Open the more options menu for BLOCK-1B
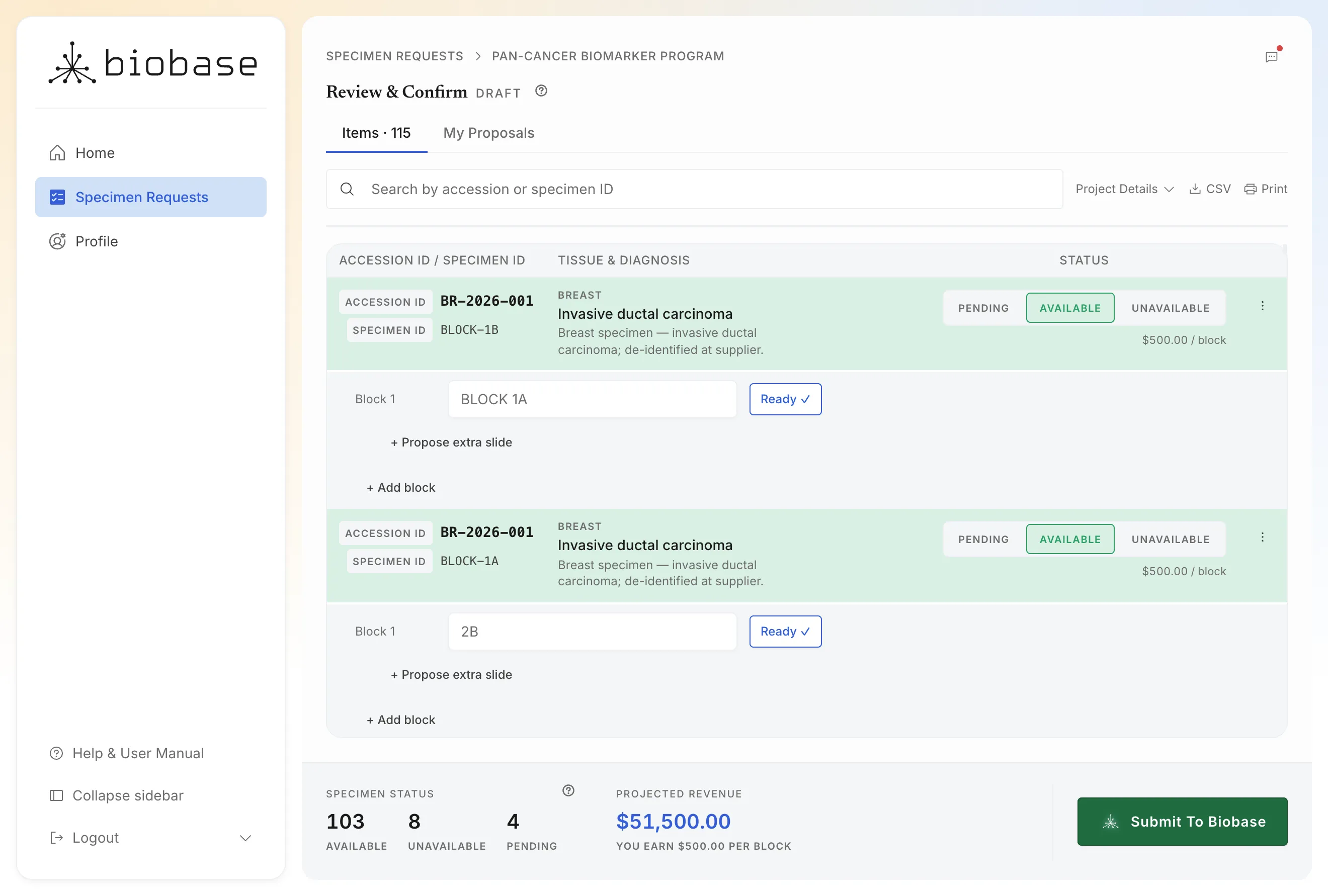 1262,306
